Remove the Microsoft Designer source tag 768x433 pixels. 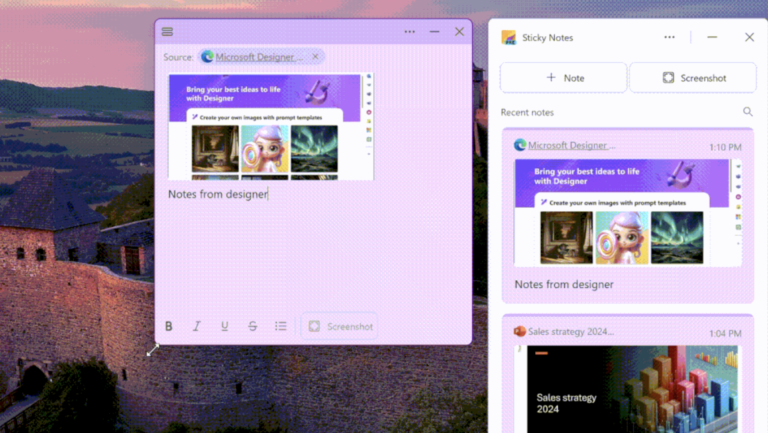click(x=315, y=57)
